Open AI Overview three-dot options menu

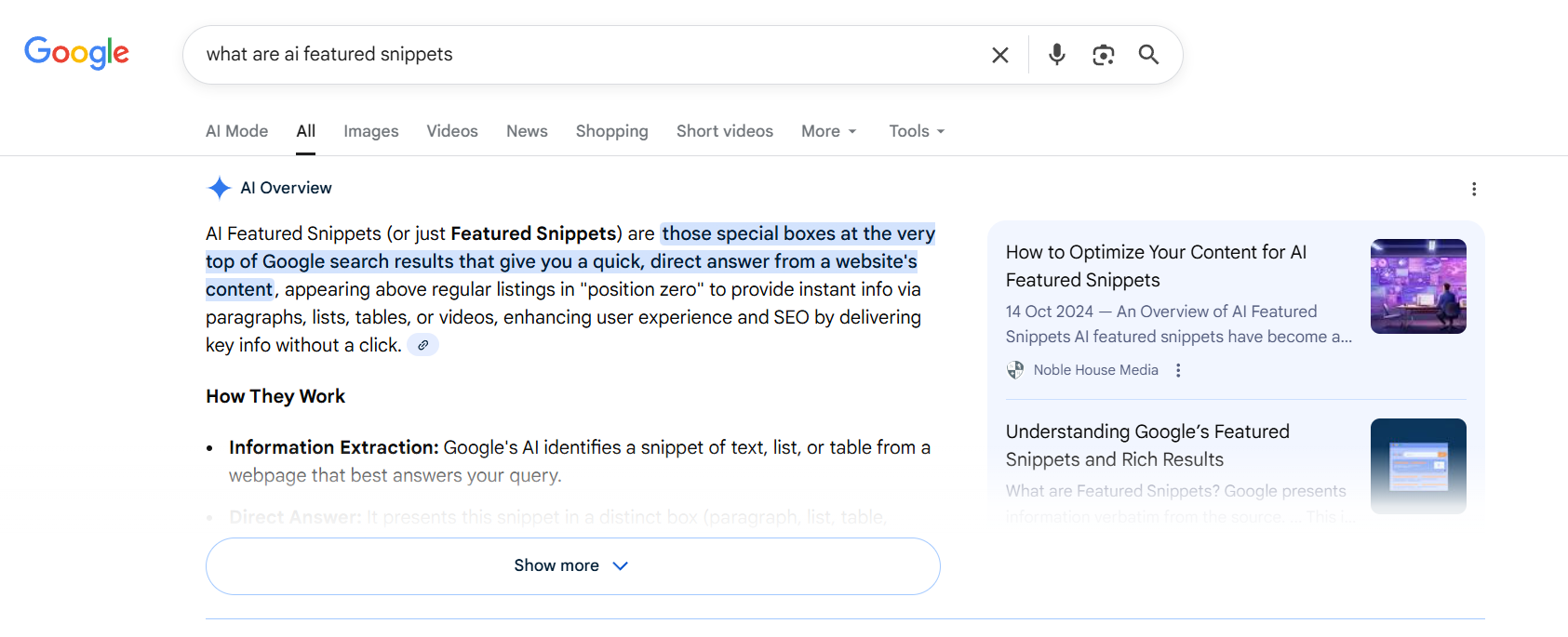(1473, 189)
